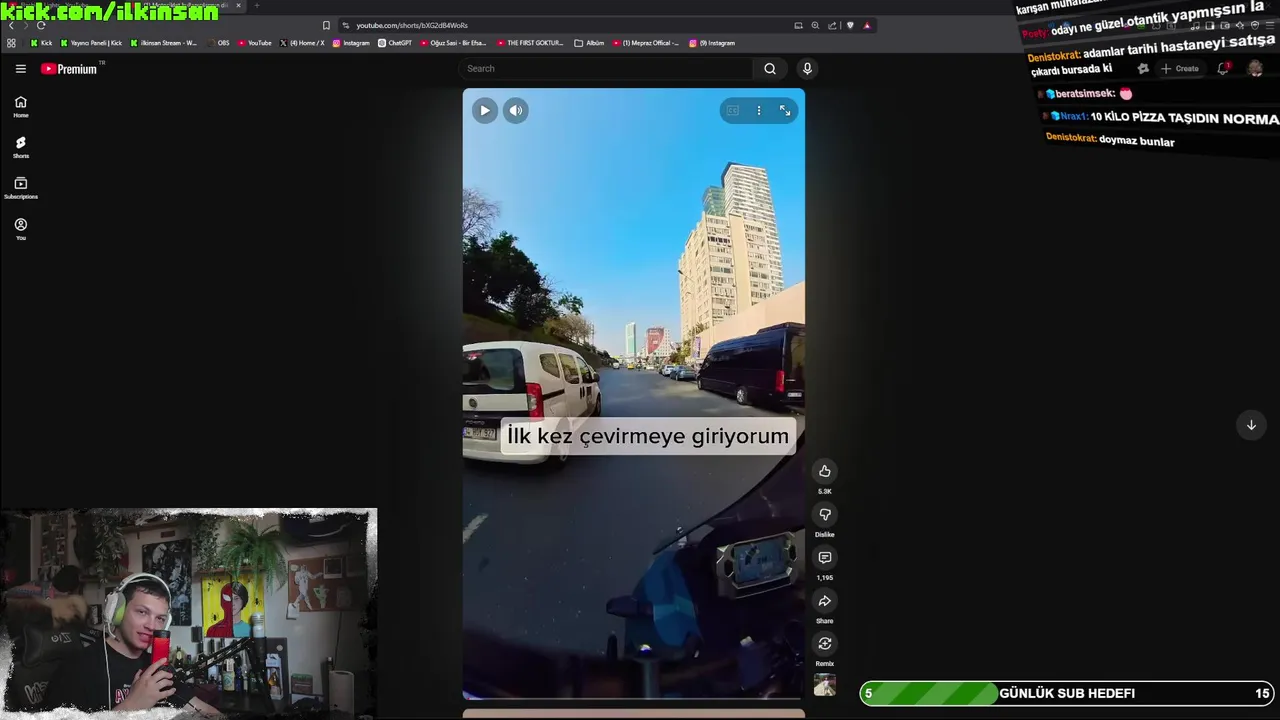Open the YouTube hamburger guide menu
The height and width of the screenshot is (720, 1280).
click(x=20, y=69)
